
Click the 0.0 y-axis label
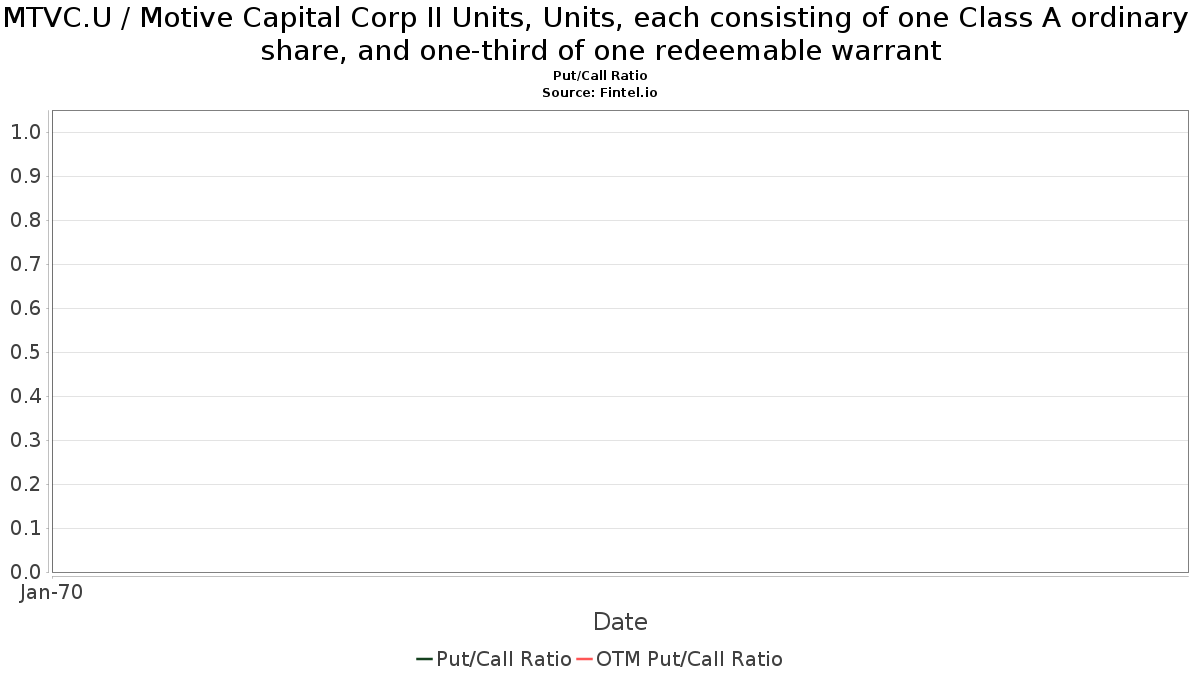point(25,572)
